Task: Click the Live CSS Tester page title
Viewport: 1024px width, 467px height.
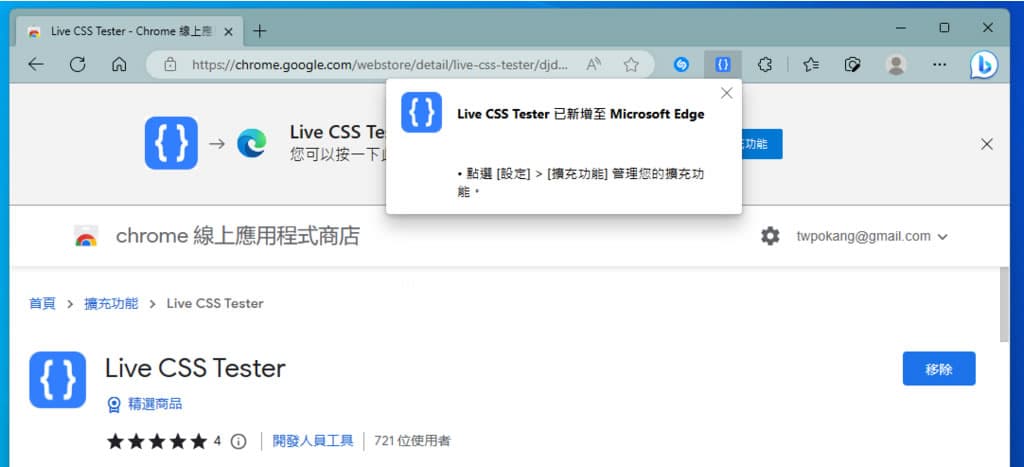Action: tap(195, 369)
